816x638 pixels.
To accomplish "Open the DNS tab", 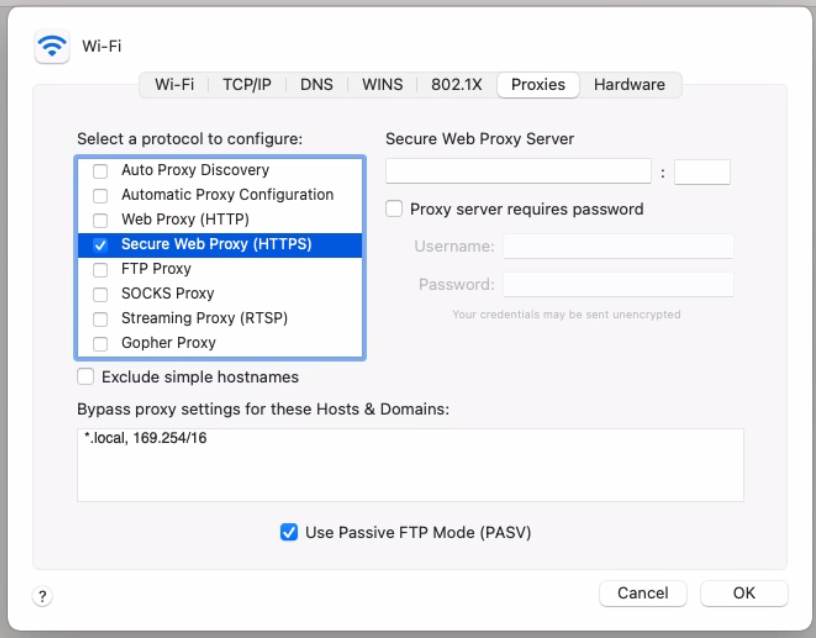I will click(x=316, y=85).
